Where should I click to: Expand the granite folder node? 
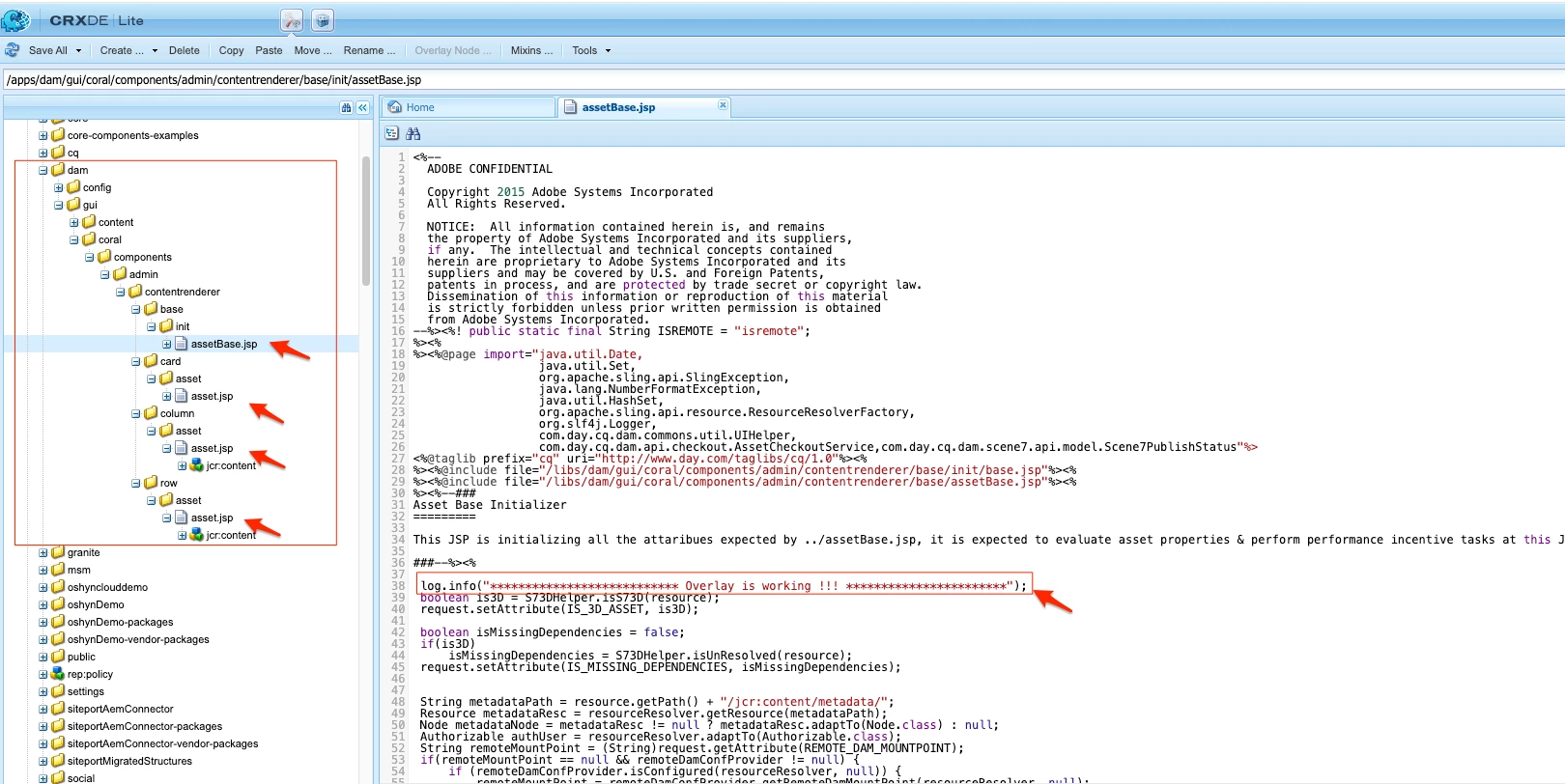coord(43,552)
